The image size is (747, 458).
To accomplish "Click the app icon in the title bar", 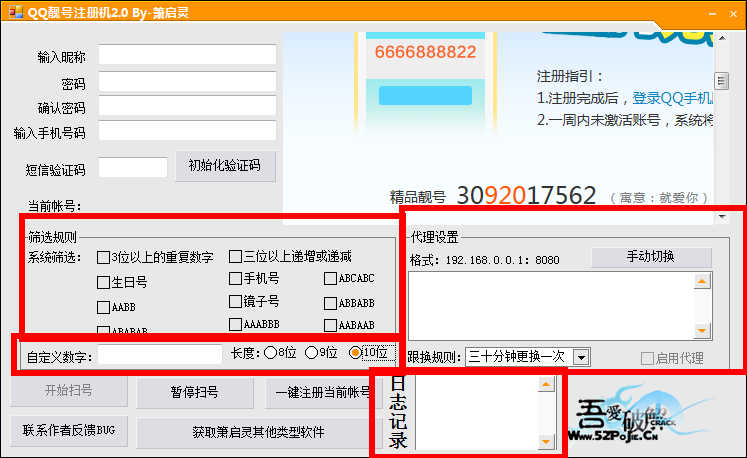I will coord(12,12).
